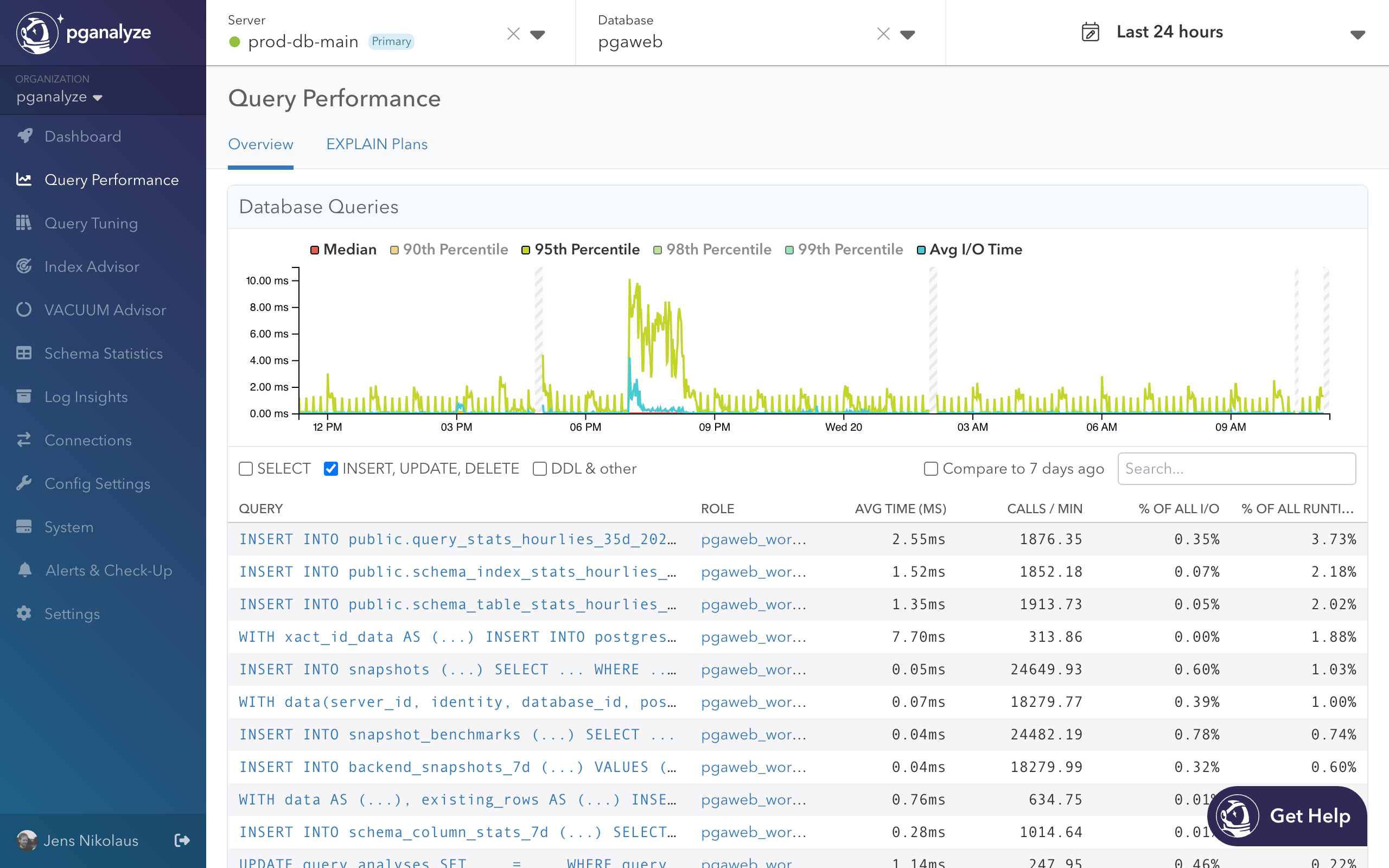The image size is (1389, 868).
Task: Open Log Insights archive icon
Action: pos(24,397)
